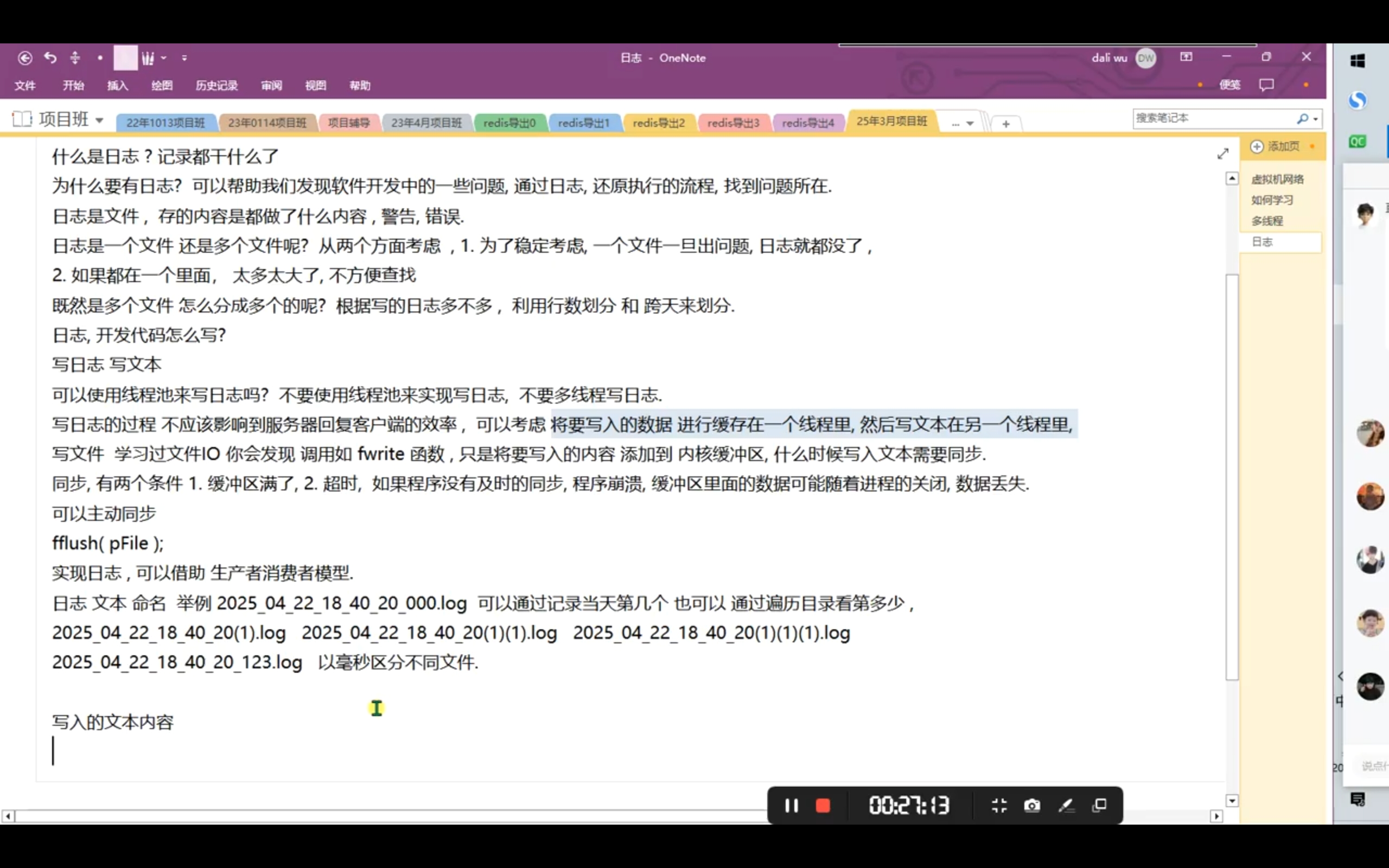Pause the screen recording
The height and width of the screenshot is (868, 1389).
tap(791, 806)
